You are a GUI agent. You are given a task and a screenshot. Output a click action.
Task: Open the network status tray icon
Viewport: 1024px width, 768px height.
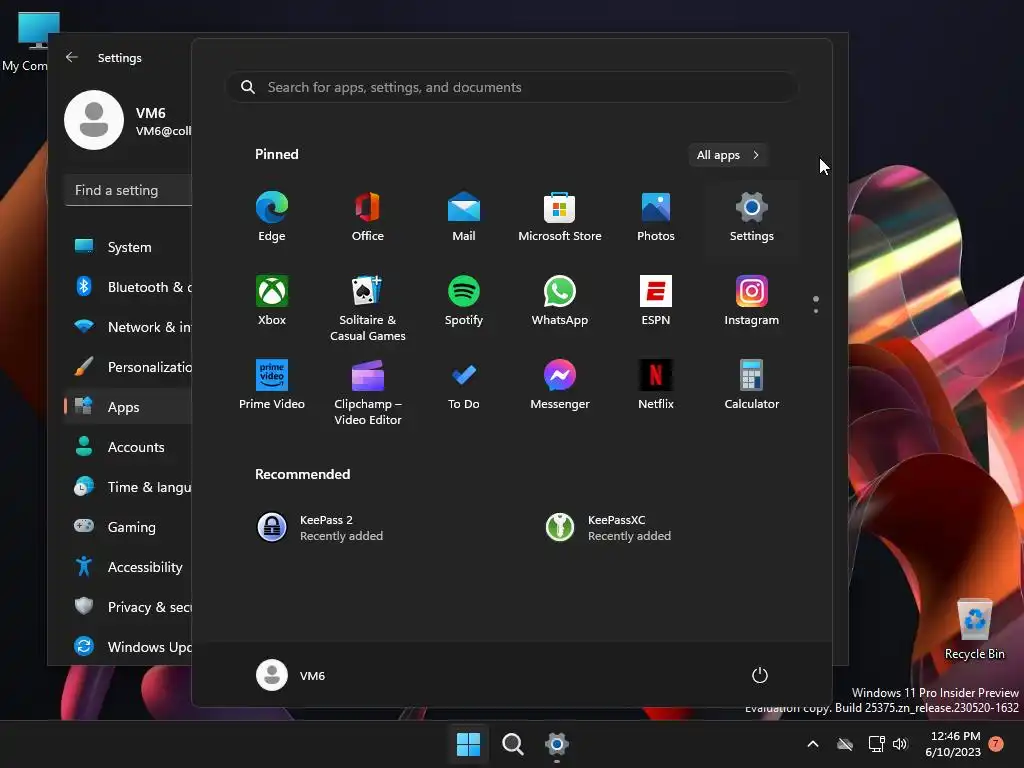pyautogui.click(x=876, y=744)
